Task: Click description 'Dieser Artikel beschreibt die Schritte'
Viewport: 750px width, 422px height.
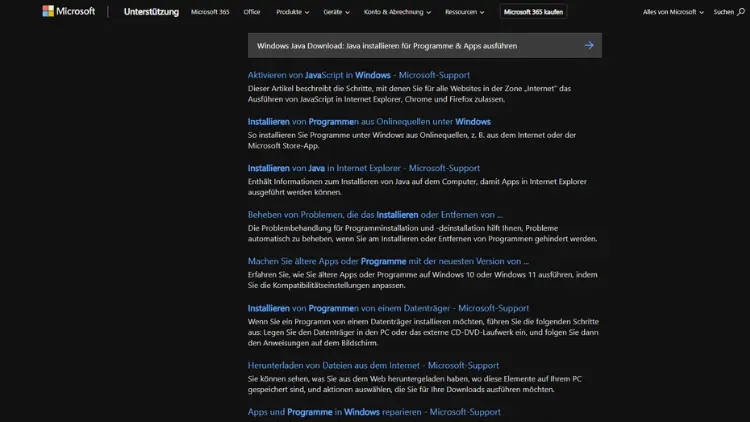Action: coord(409,94)
